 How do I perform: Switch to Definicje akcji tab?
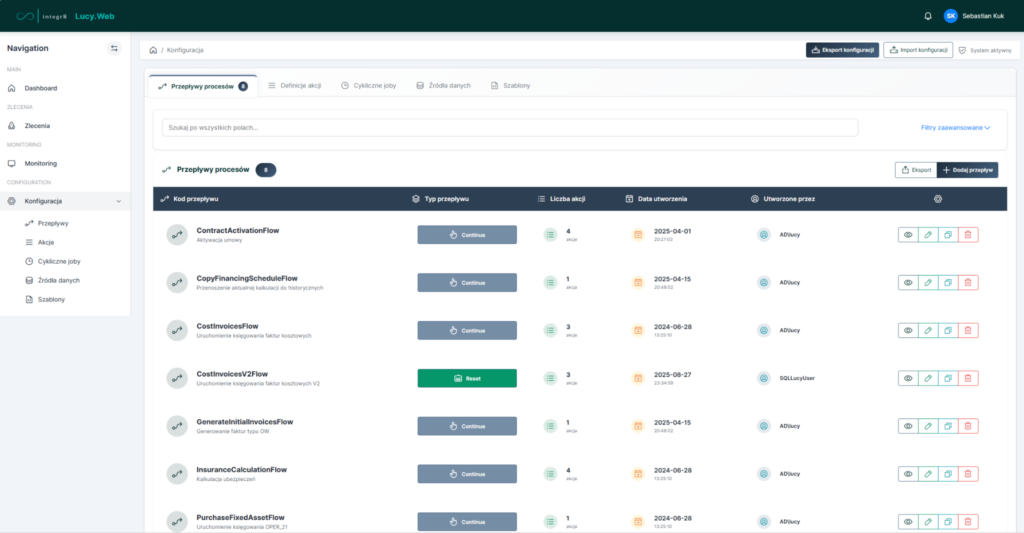pos(295,86)
